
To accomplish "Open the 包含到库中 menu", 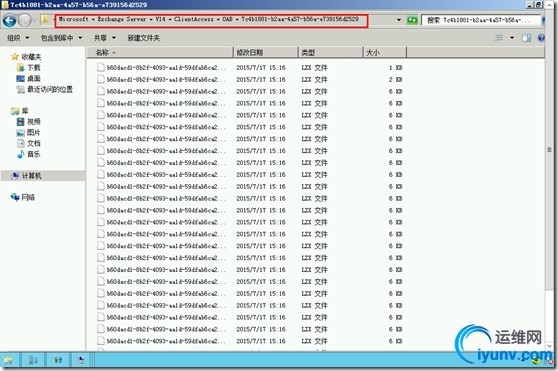I will click(x=61, y=38).
